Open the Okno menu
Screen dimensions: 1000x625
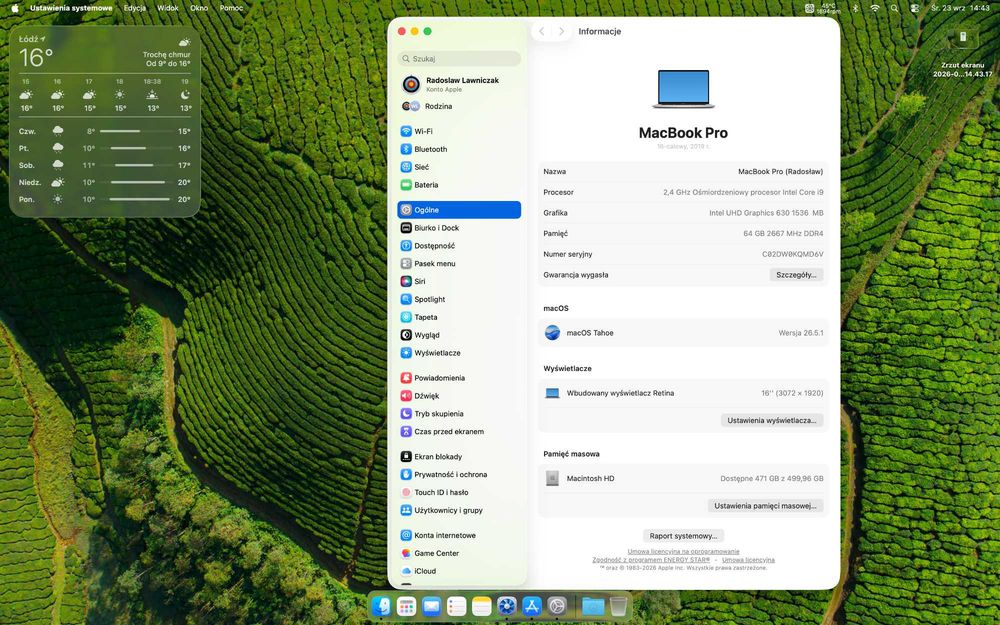click(x=199, y=8)
